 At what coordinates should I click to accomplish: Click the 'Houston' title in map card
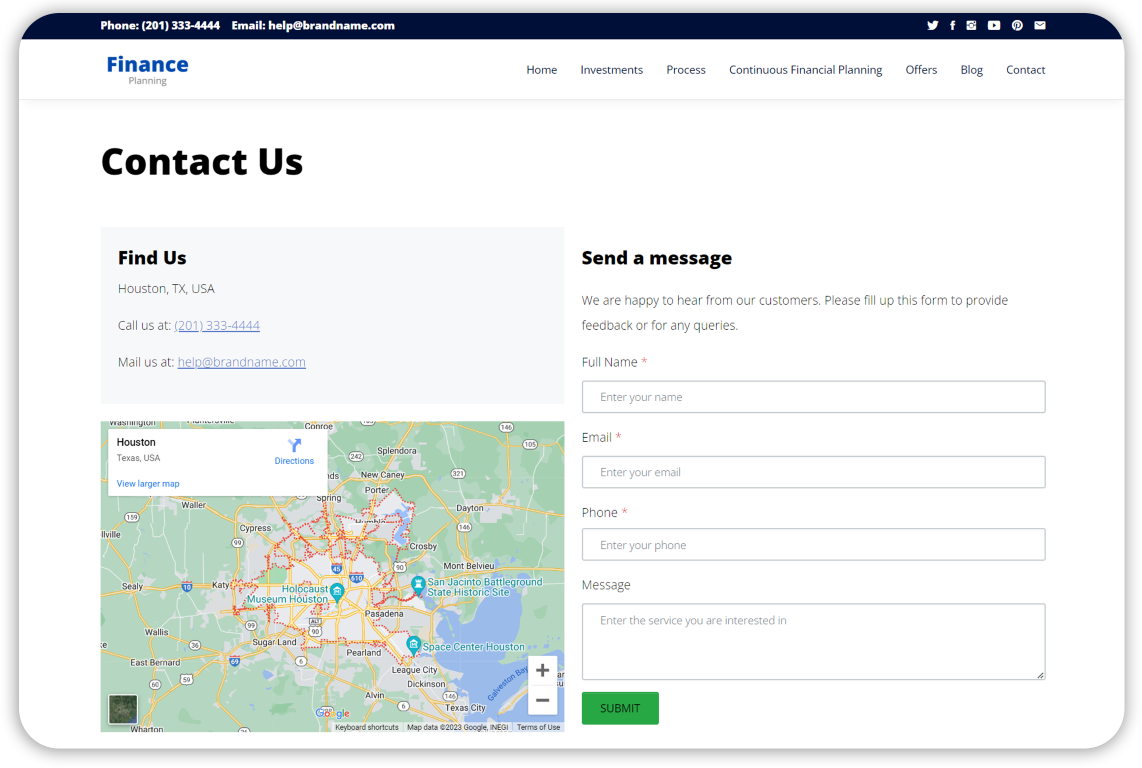tap(136, 442)
